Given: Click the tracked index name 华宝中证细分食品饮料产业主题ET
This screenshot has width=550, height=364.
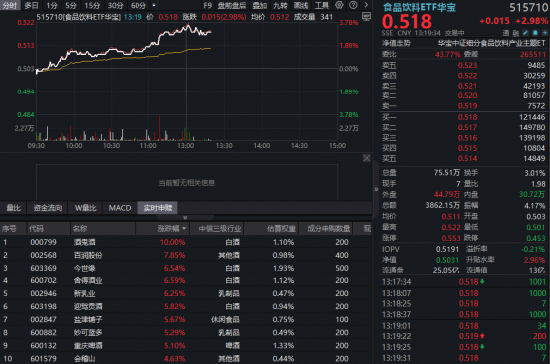Looking at the screenshot, I should tap(491, 43).
